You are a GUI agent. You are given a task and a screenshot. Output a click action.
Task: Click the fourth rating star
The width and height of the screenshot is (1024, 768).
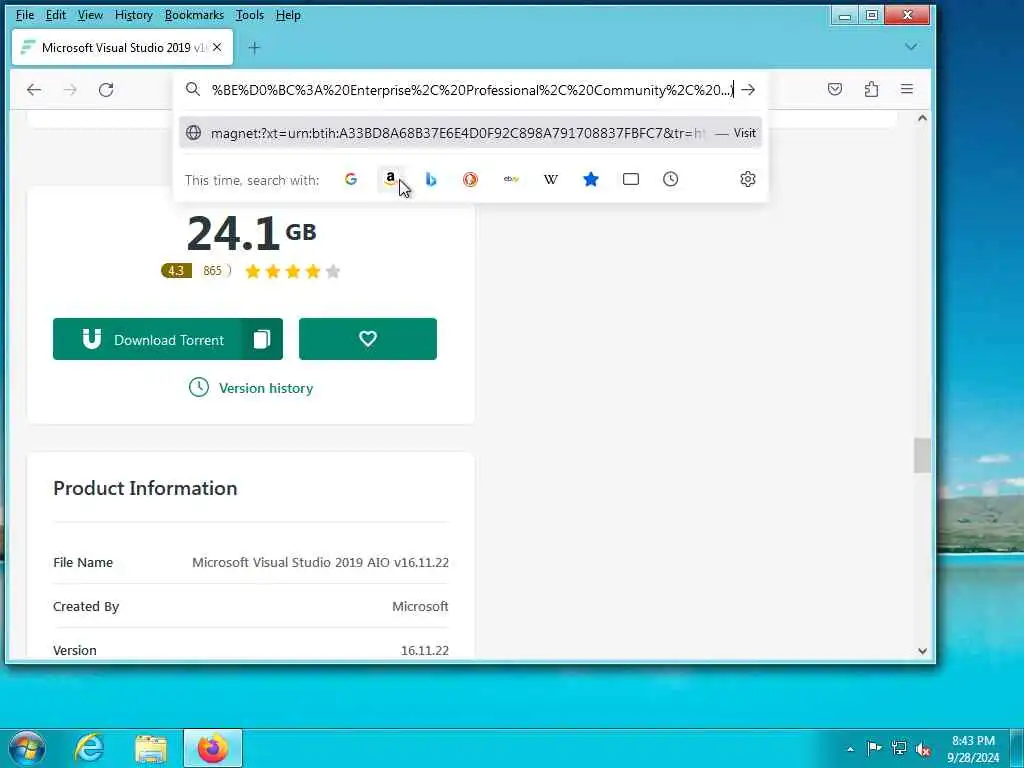(313, 271)
